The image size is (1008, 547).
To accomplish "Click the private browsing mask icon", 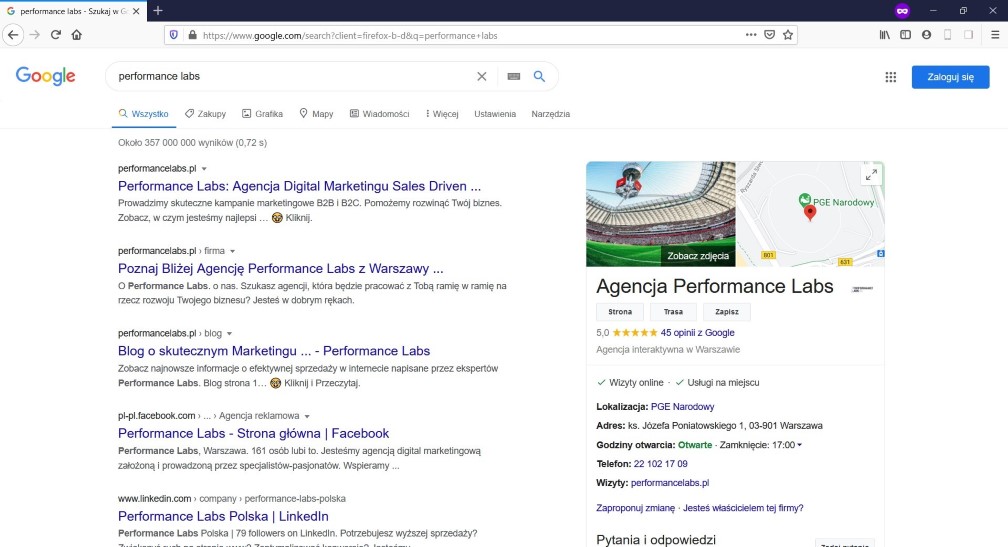I will tap(903, 11).
